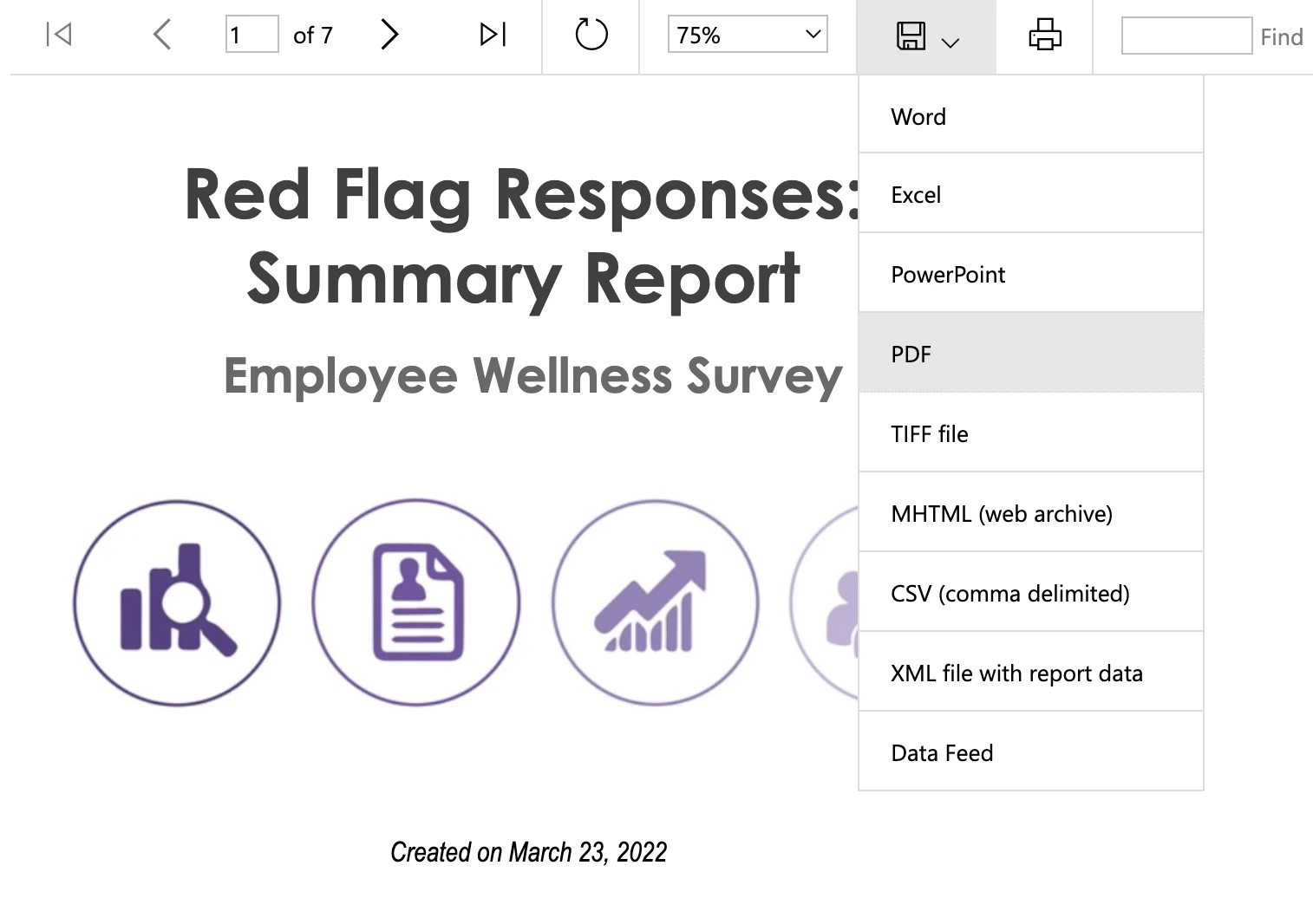Image resolution: width=1313 pixels, height=924 pixels.
Task: Refresh the report with circular arrow
Action: (591, 35)
